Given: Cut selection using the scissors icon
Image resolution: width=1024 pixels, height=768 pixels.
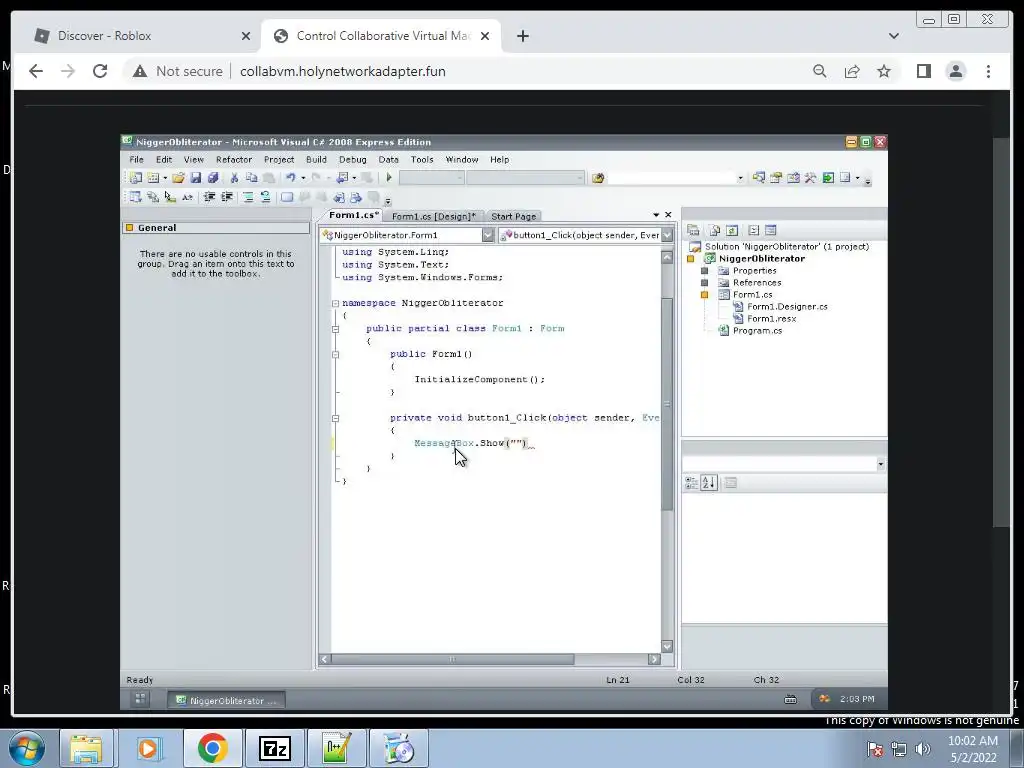Looking at the screenshot, I should point(234,178).
